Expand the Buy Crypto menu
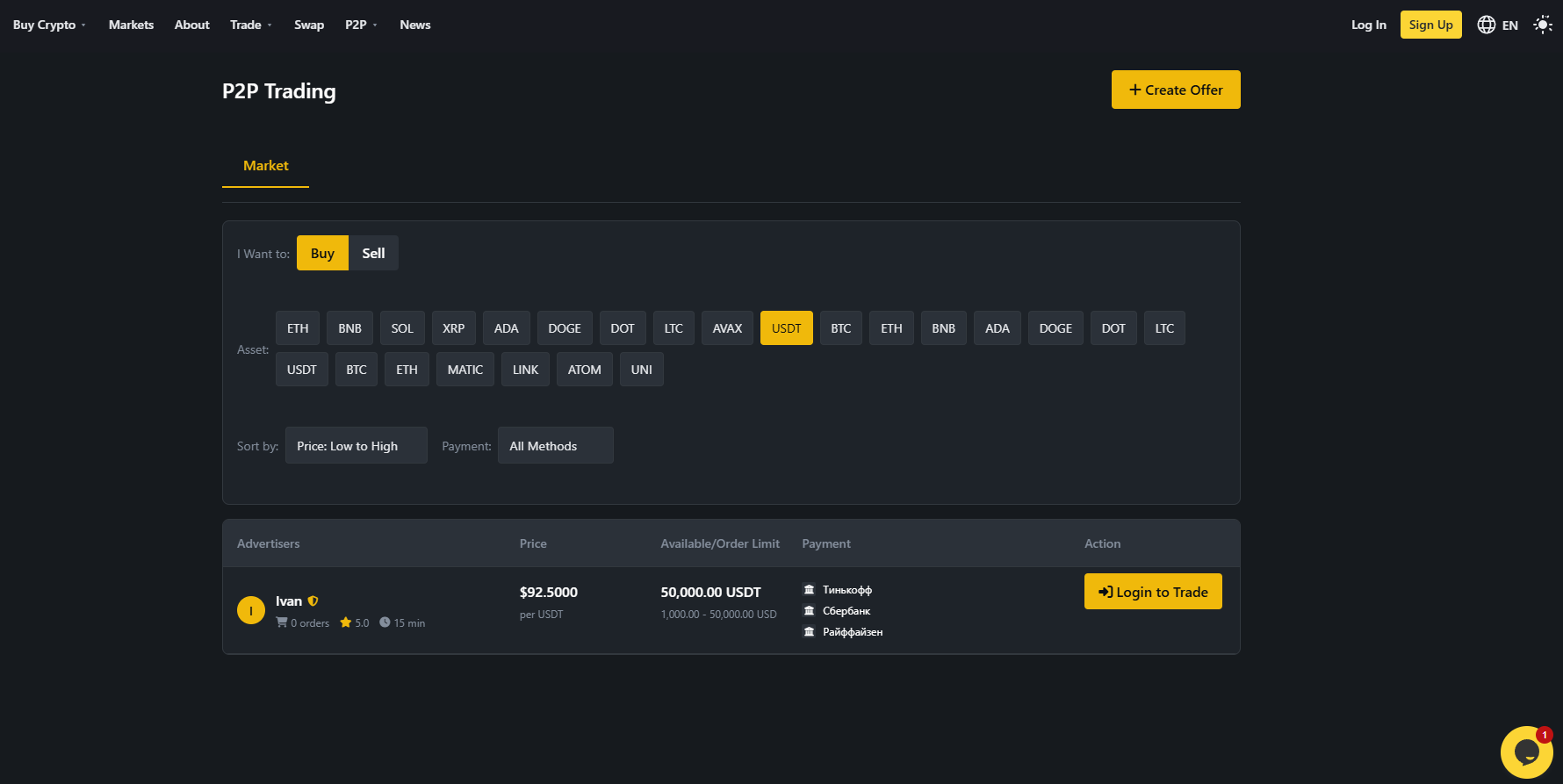 [x=49, y=25]
